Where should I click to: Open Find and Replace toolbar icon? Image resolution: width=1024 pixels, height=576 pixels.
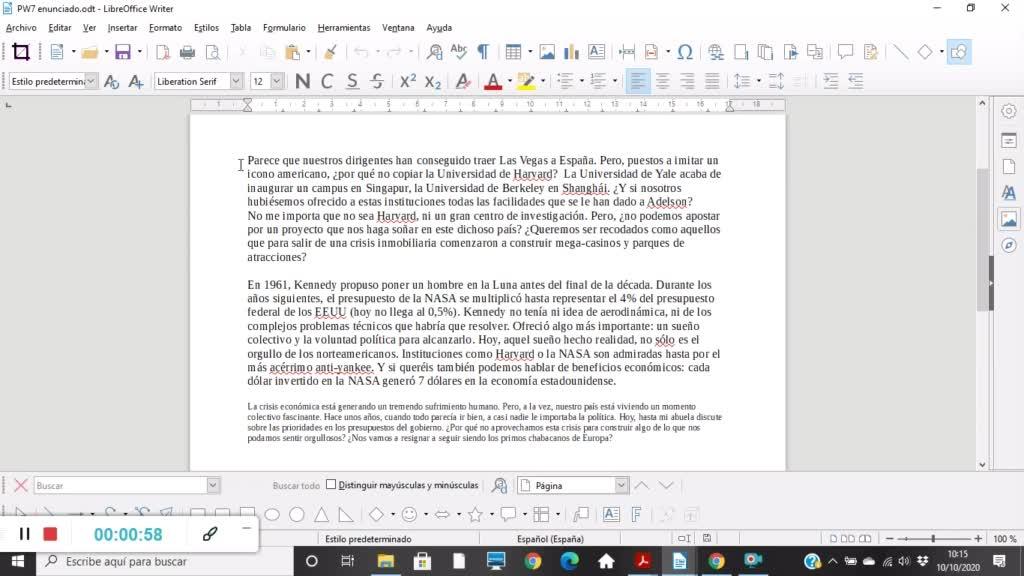tap(434, 52)
